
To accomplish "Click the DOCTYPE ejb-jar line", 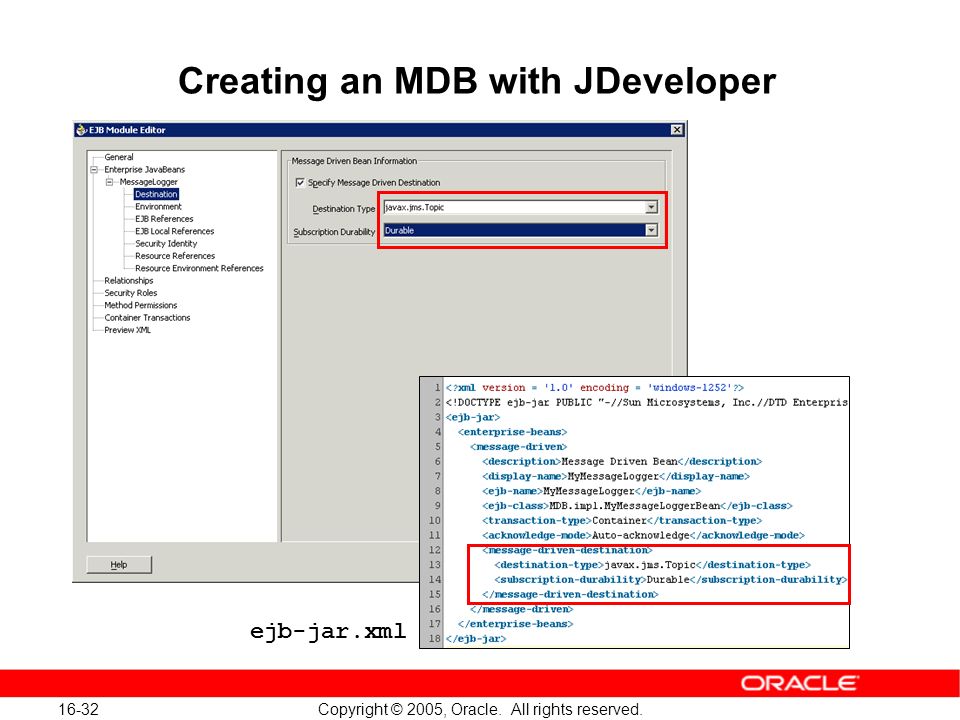I will [x=647, y=402].
